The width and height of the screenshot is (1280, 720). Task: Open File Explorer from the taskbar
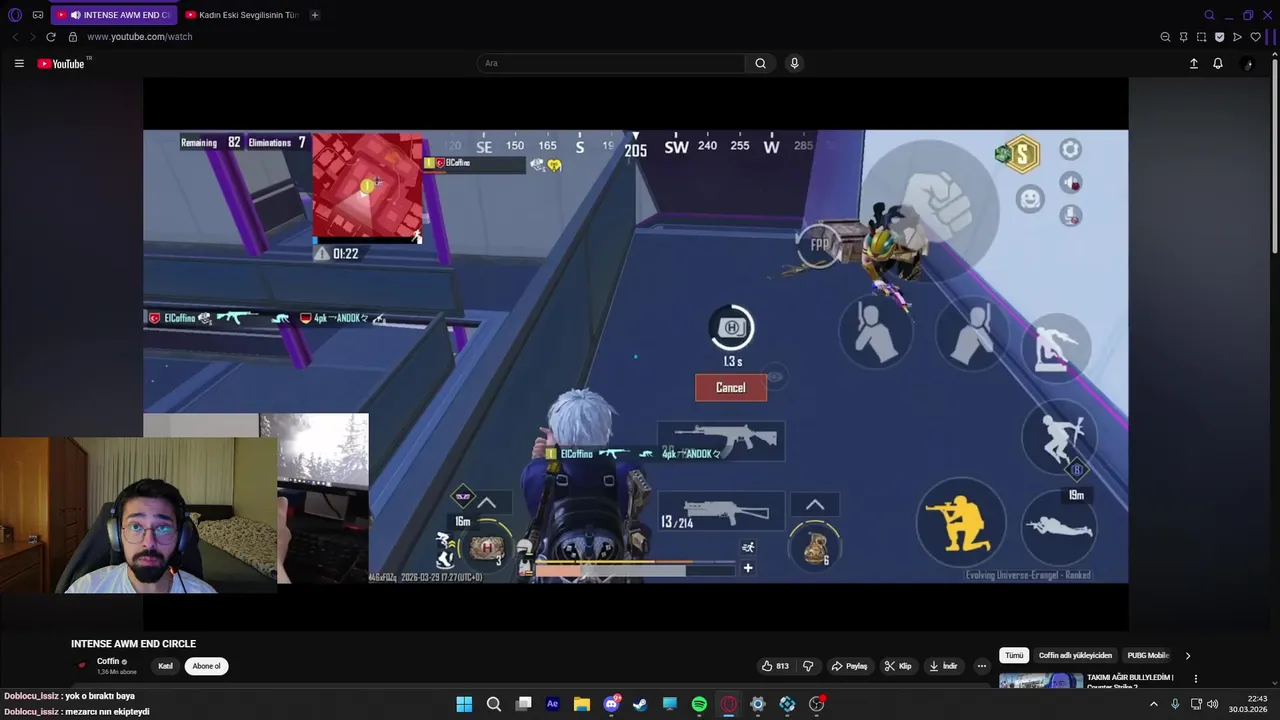pyautogui.click(x=581, y=704)
